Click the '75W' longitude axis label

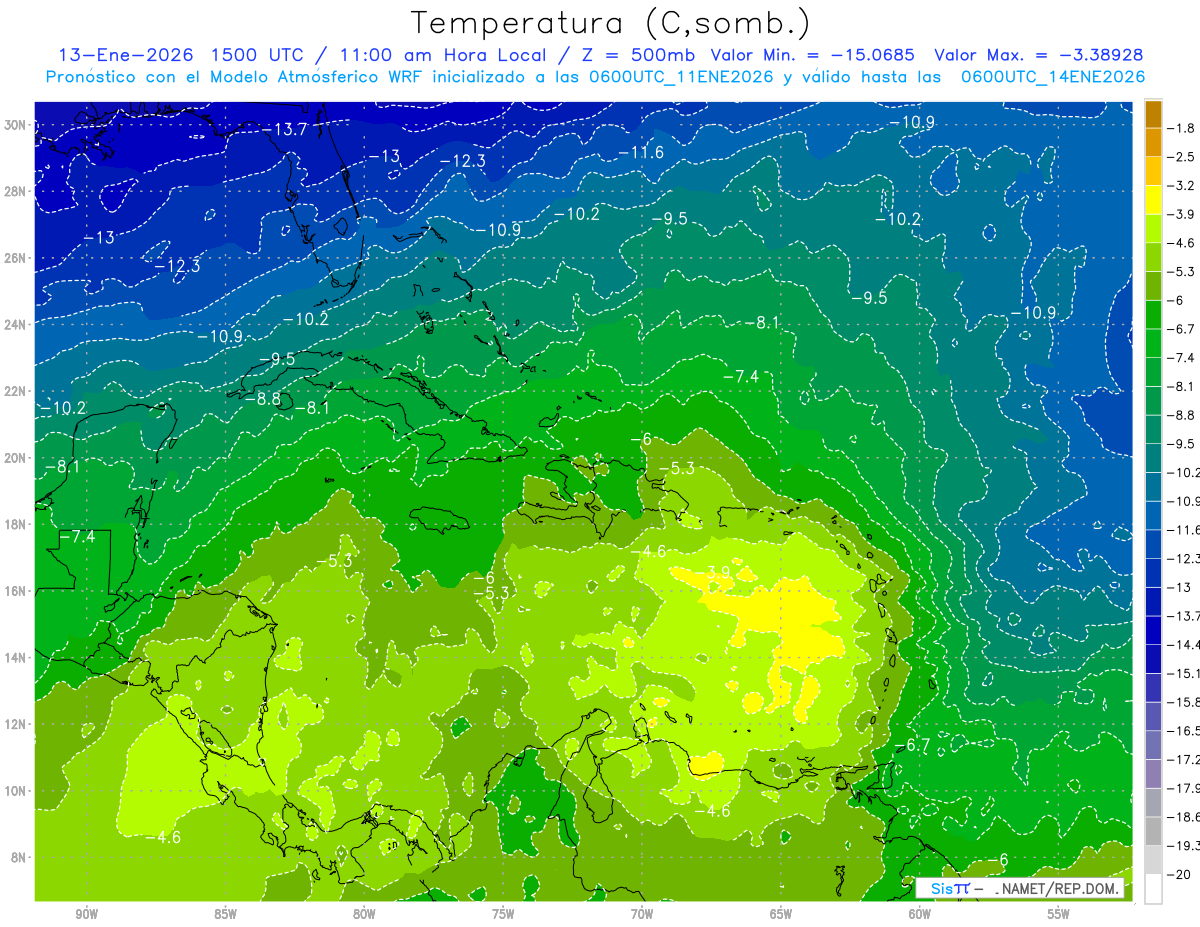click(503, 914)
